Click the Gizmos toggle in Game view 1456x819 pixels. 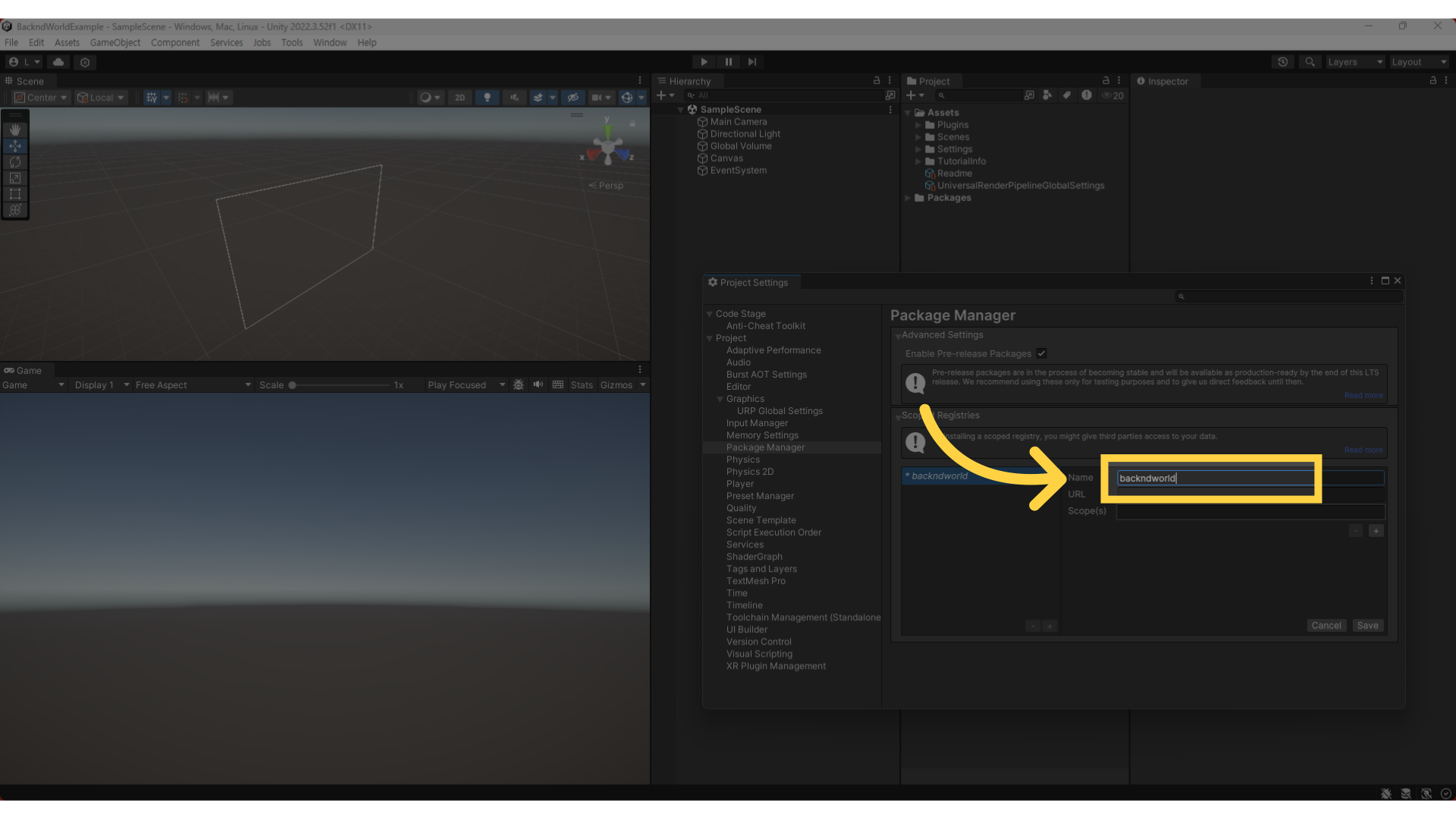point(616,385)
